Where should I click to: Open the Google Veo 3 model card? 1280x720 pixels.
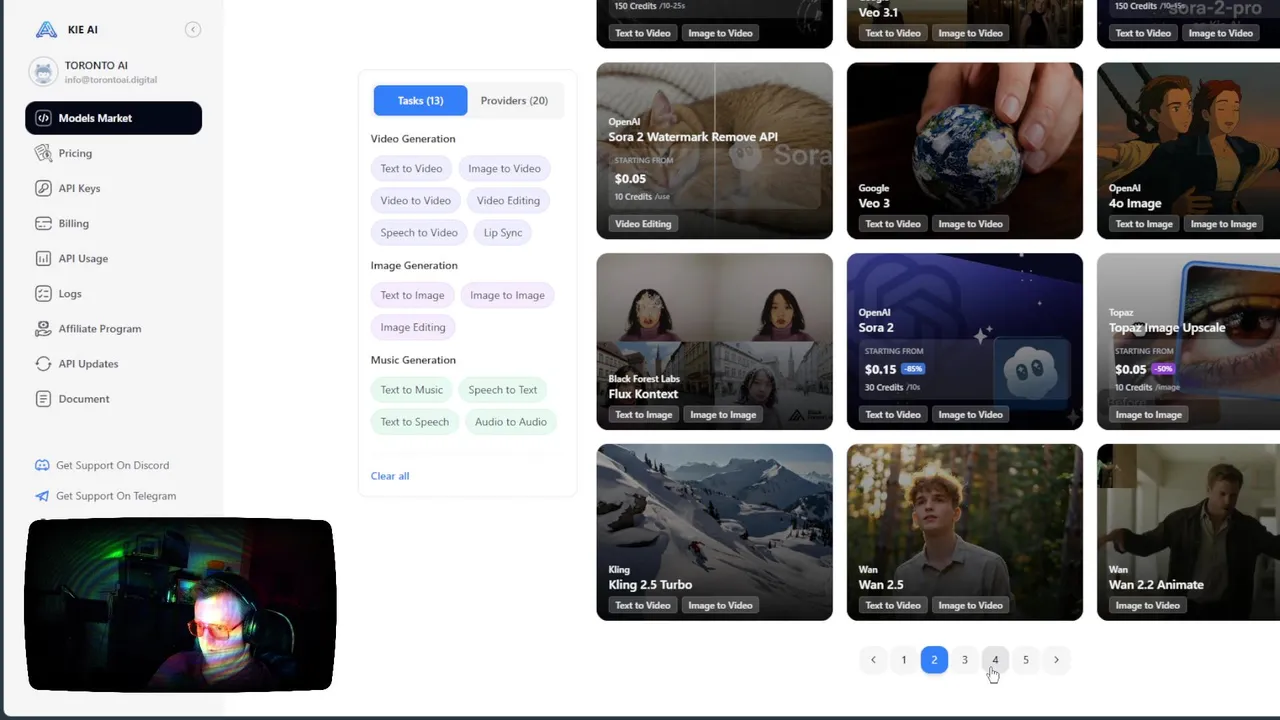click(964, 151)
